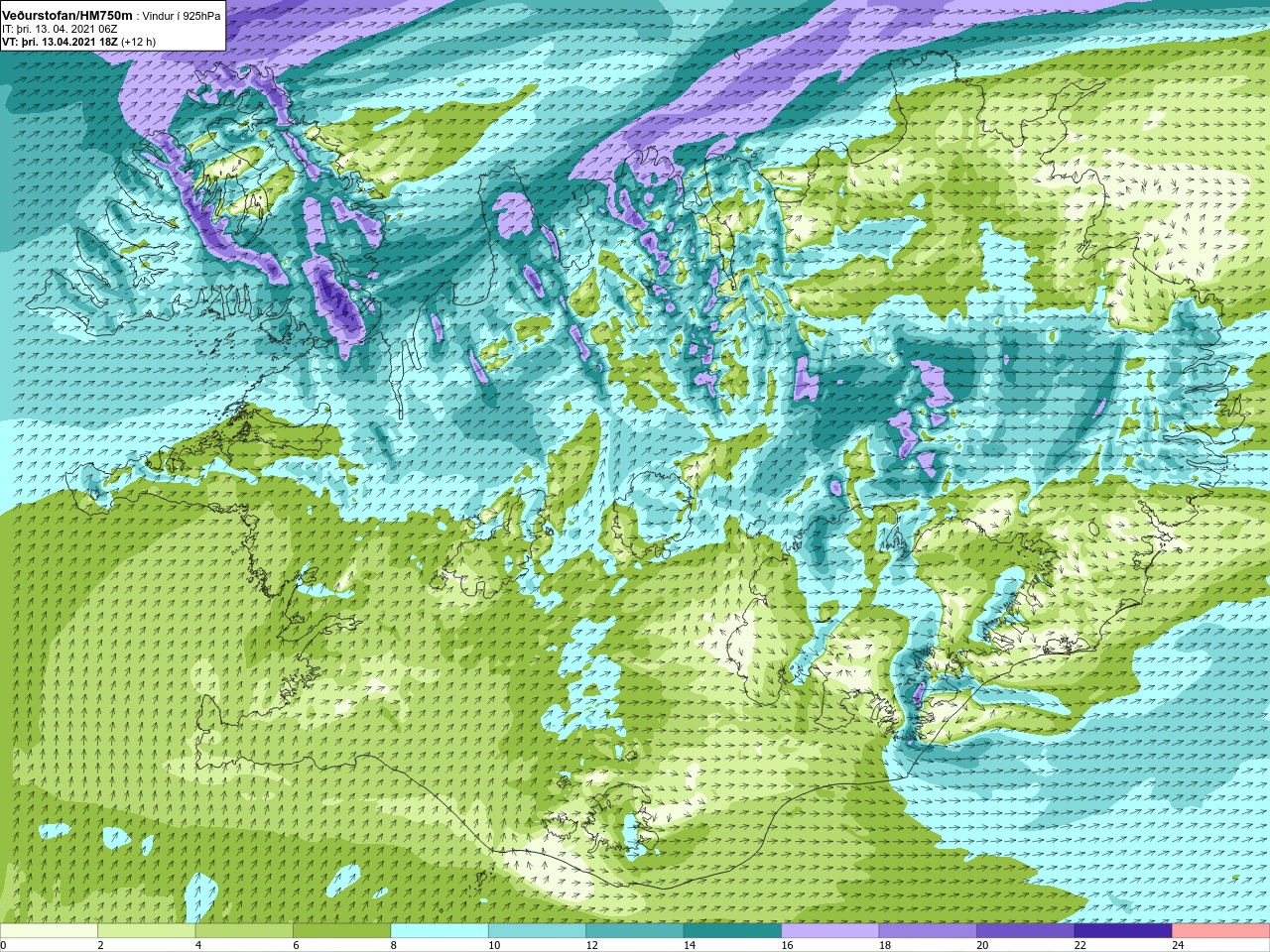
Task: Click the legend tick label '0'
Action: (3, 945)
